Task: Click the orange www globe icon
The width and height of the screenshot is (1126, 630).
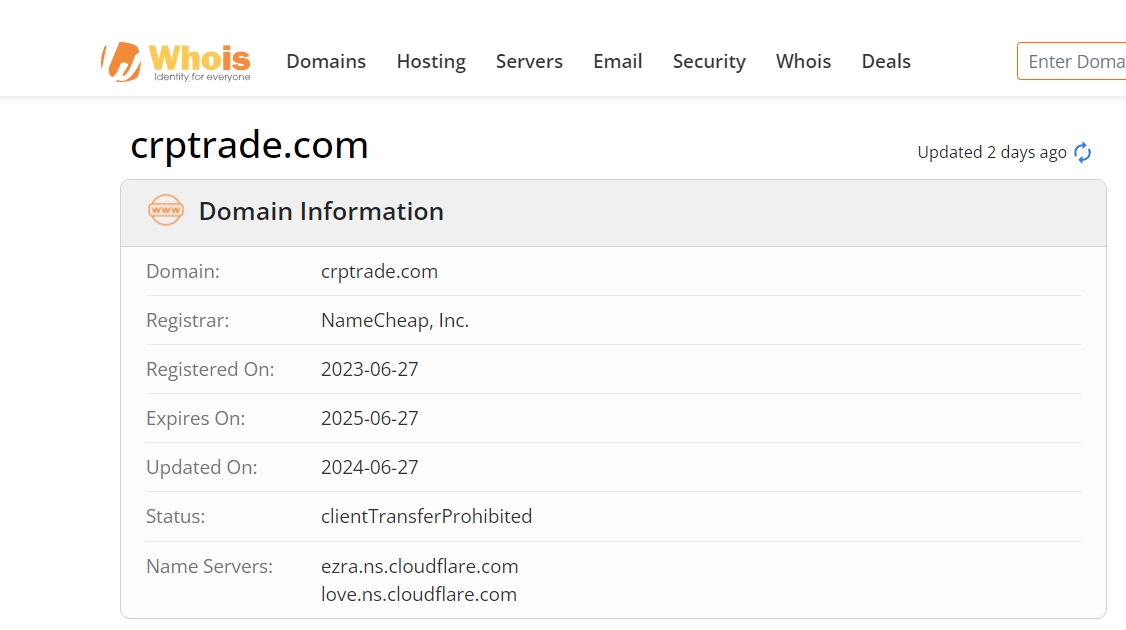Action: [x=165, y=211]
